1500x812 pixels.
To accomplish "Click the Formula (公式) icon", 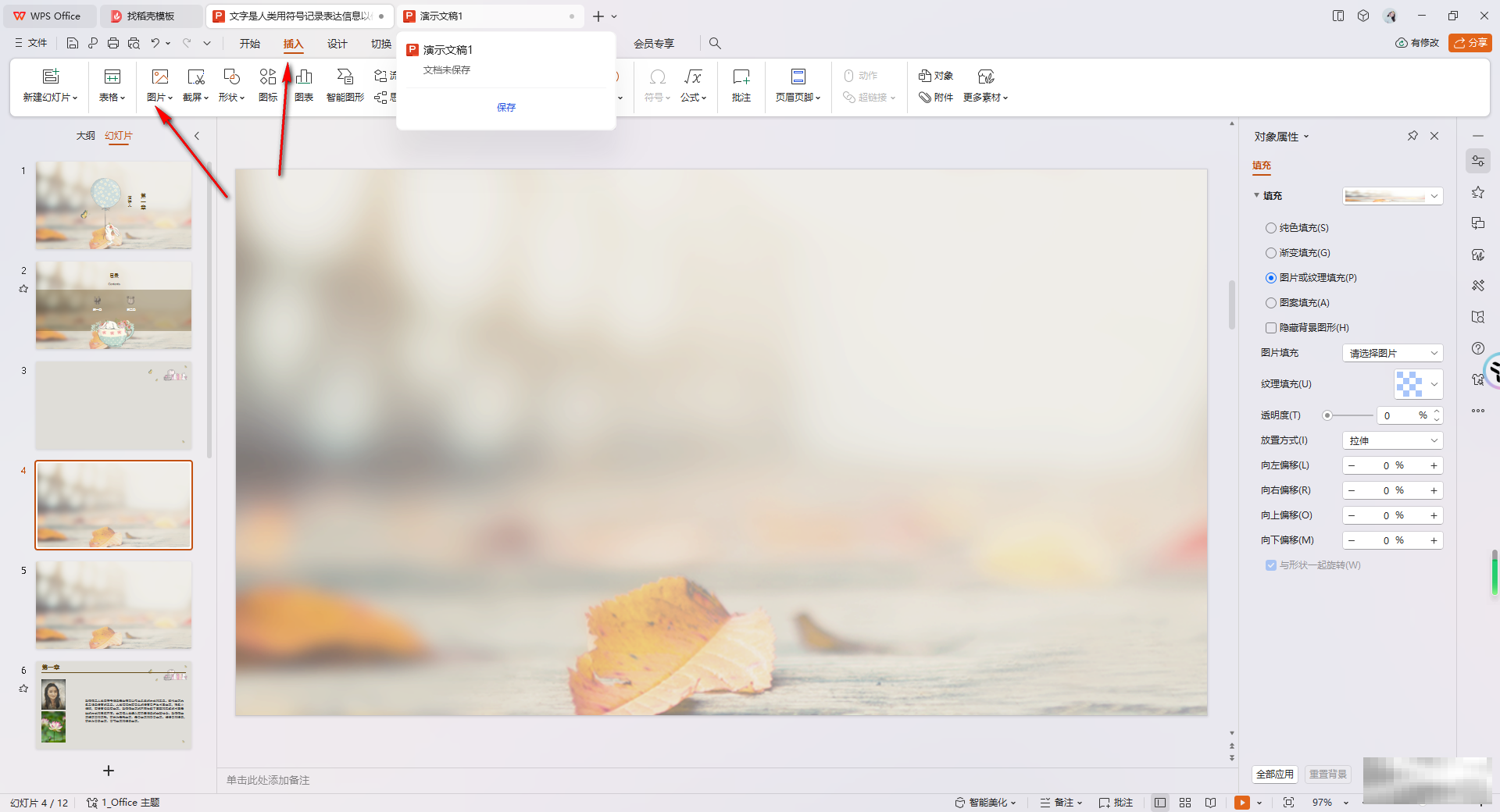I will pos(693,77).
